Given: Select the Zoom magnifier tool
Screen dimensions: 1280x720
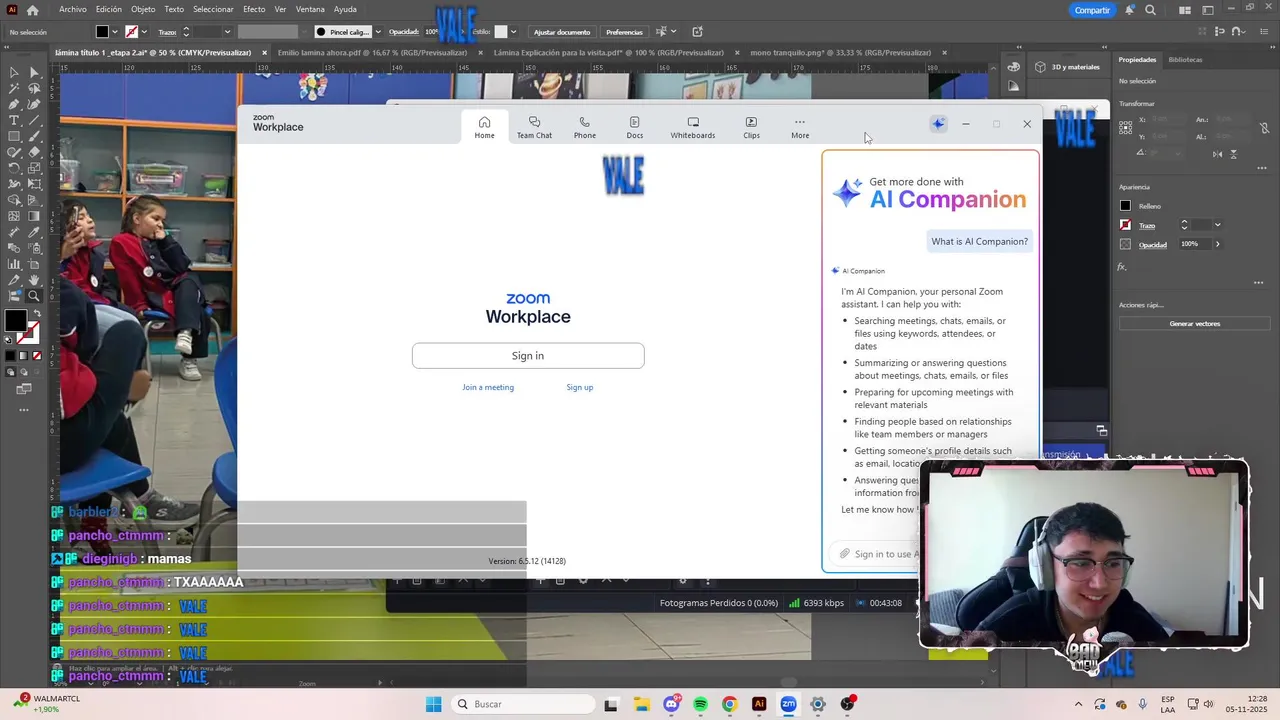Looking at the screenshot, I should [x=34, y=296].
